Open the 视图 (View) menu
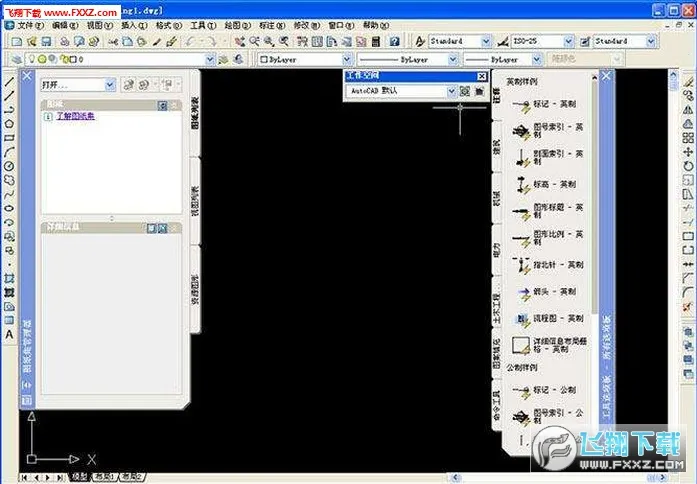This screenshot has width=697, height=484. click(x=100, y=25)
